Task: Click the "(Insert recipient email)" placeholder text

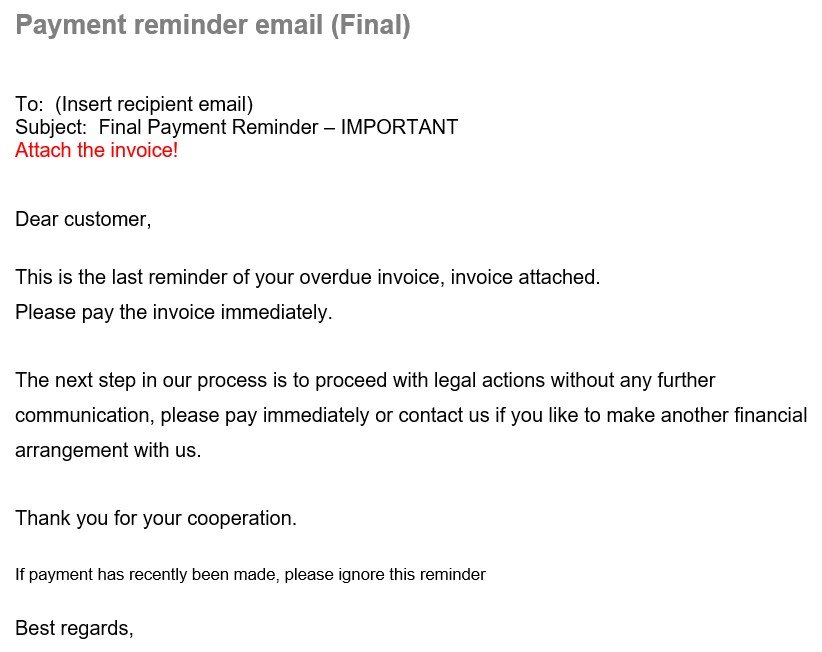Action: click(154, 104)
